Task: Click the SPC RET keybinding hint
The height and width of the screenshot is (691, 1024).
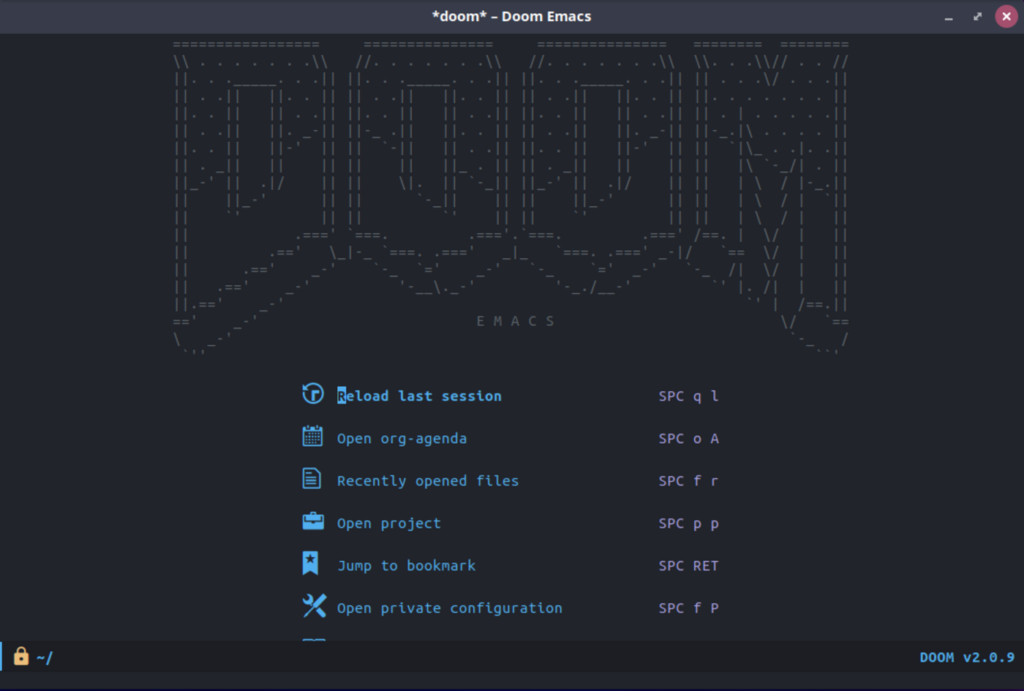Action: tap(688, 565)
